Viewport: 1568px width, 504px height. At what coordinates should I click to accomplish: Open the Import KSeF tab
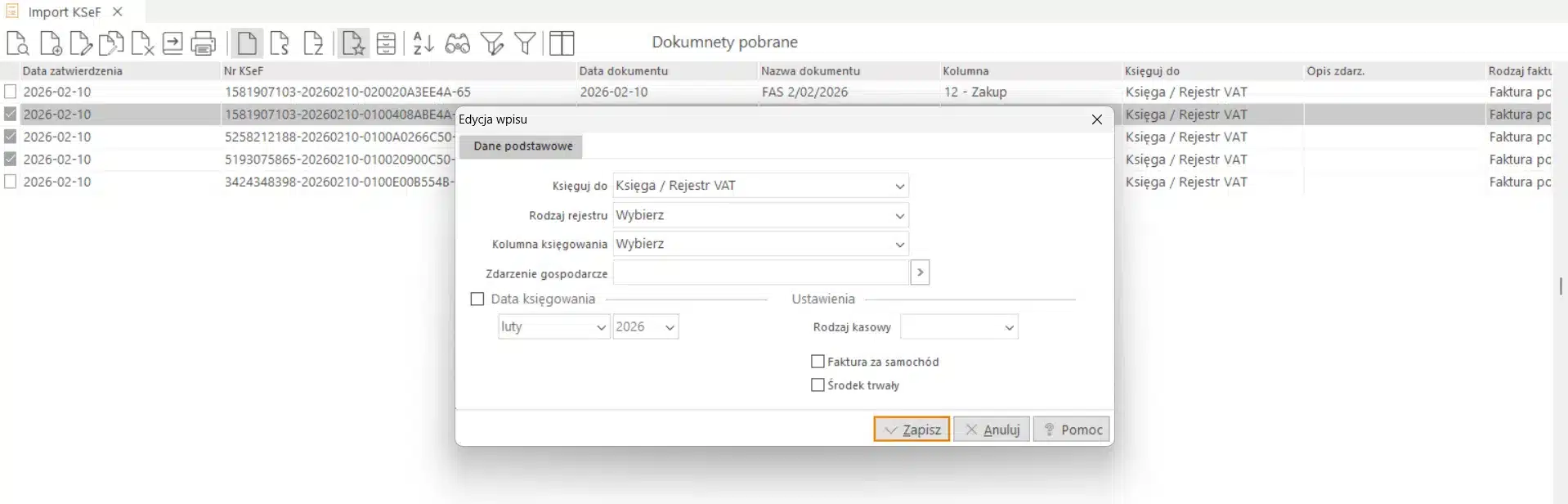65,11
